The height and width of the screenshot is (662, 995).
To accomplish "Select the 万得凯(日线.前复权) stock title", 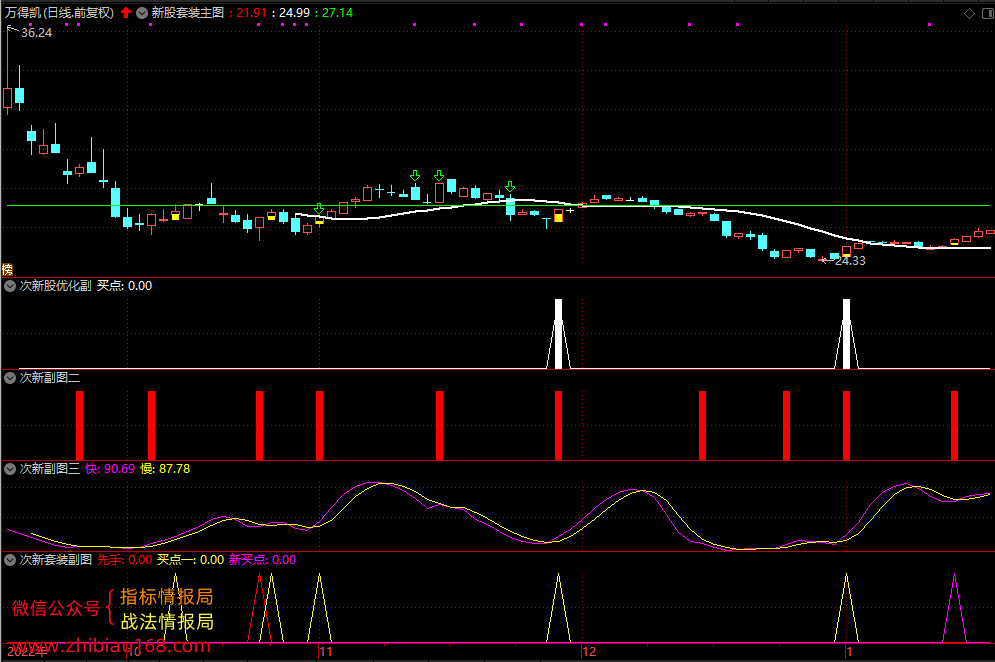I will [x=59, y=13].
